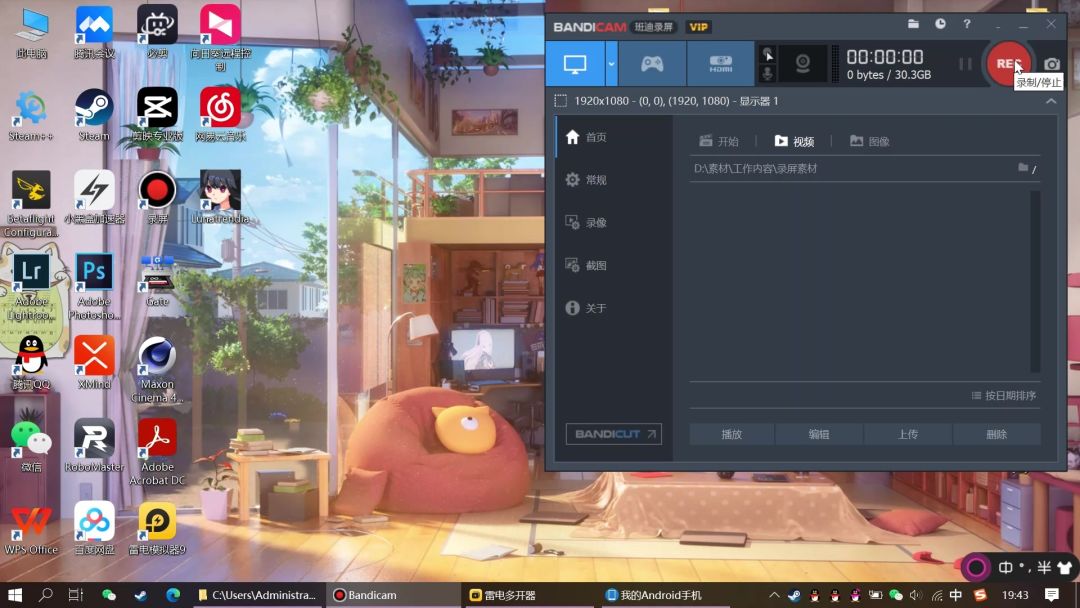The height and width of the screenshot is (608, 1080).
Task: Take a screenshot with the camera icon
Action: coord(1052,64)
